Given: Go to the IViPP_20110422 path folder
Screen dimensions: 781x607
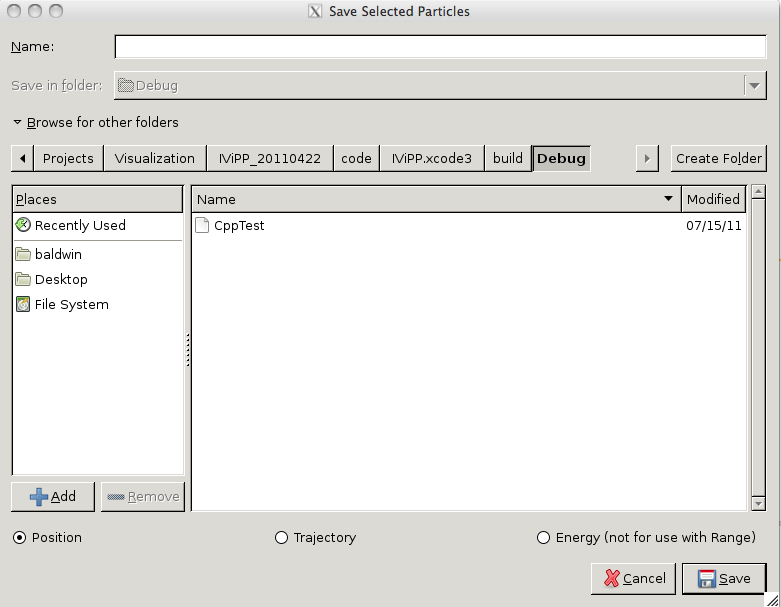Looking at the screenshot, I should [269, 158].
